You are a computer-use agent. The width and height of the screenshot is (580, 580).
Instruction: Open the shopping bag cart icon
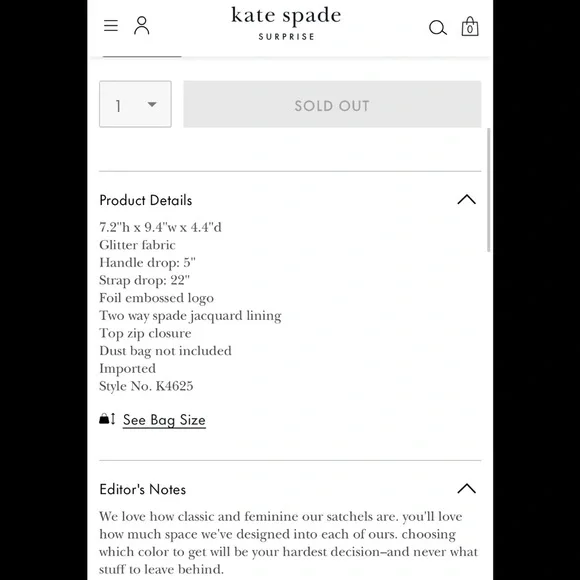tap(470, 26)
